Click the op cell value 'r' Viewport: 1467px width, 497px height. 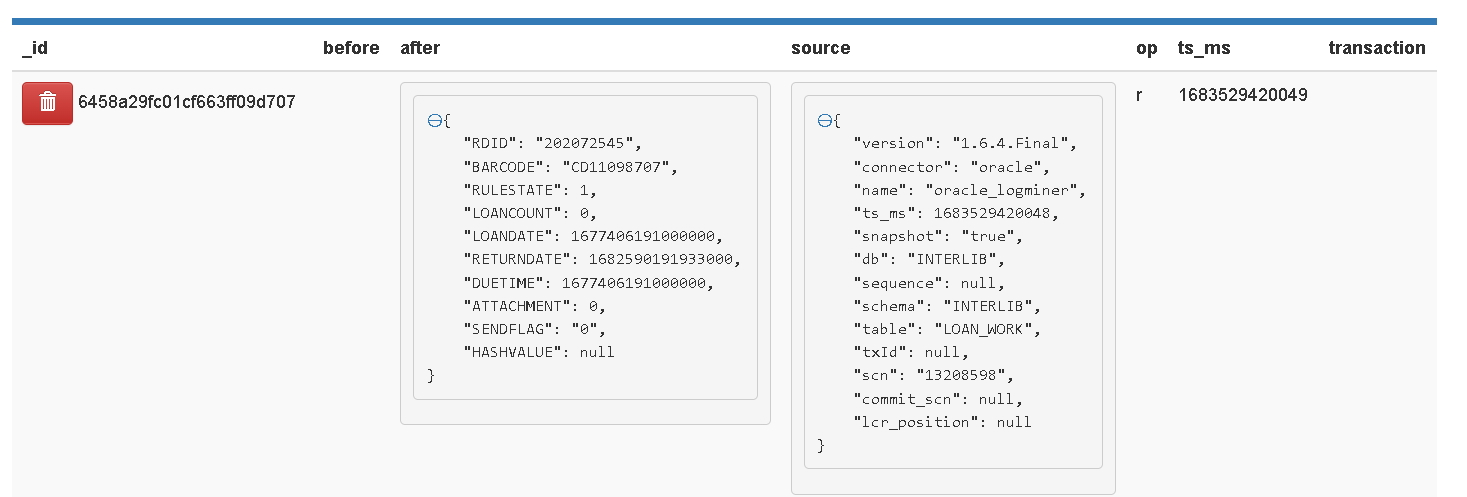click(1139, 96)
